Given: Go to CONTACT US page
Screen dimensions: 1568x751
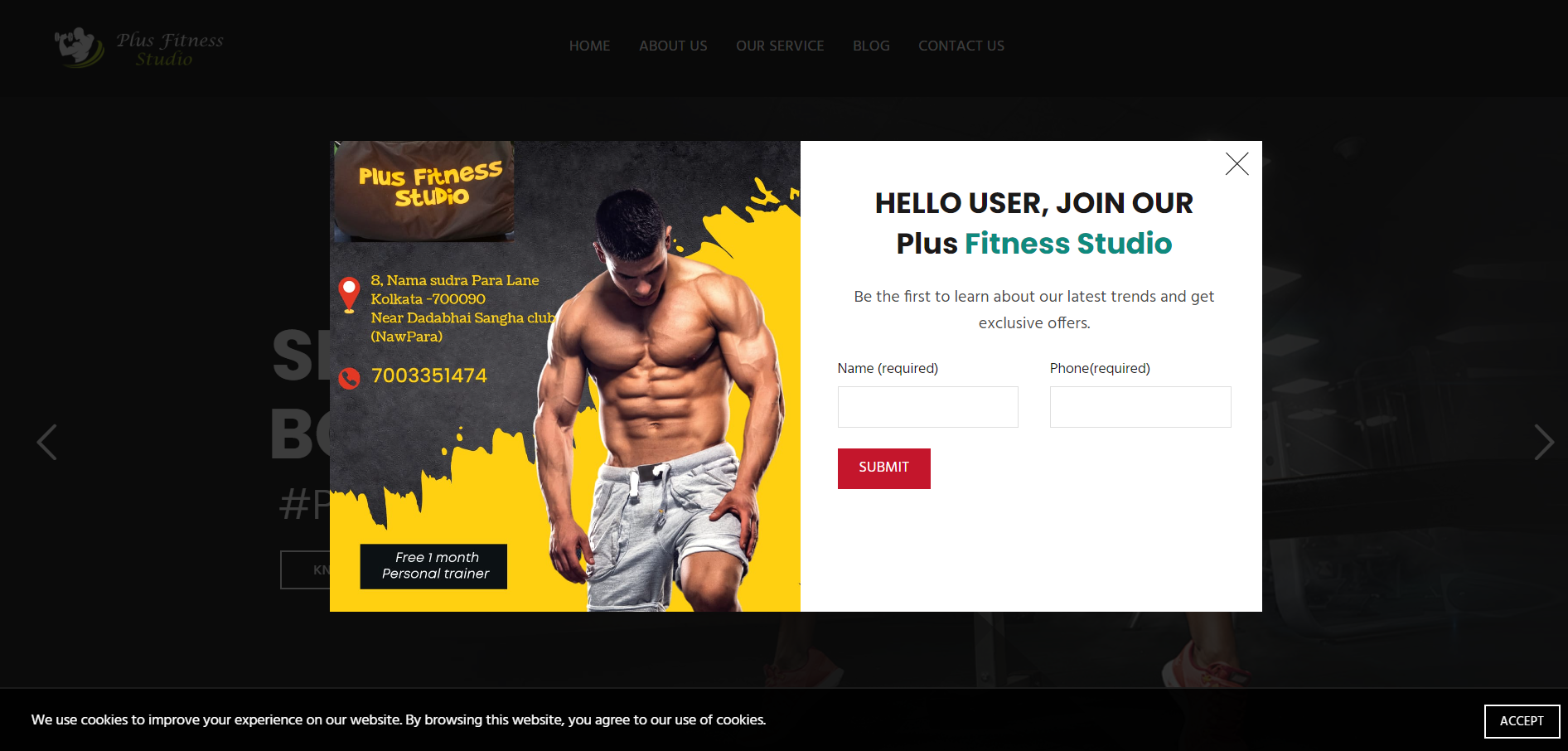Looking at the screenshot, I should click(x=961, y=46).
